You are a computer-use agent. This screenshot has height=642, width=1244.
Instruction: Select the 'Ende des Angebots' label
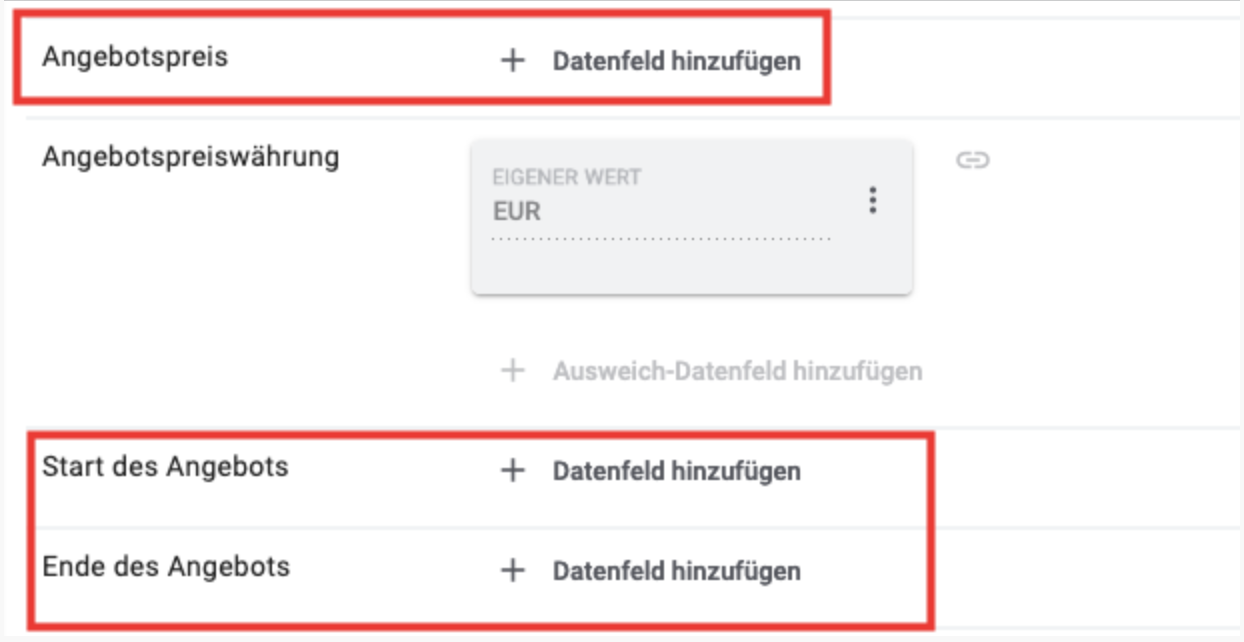[x=166, y=567]
